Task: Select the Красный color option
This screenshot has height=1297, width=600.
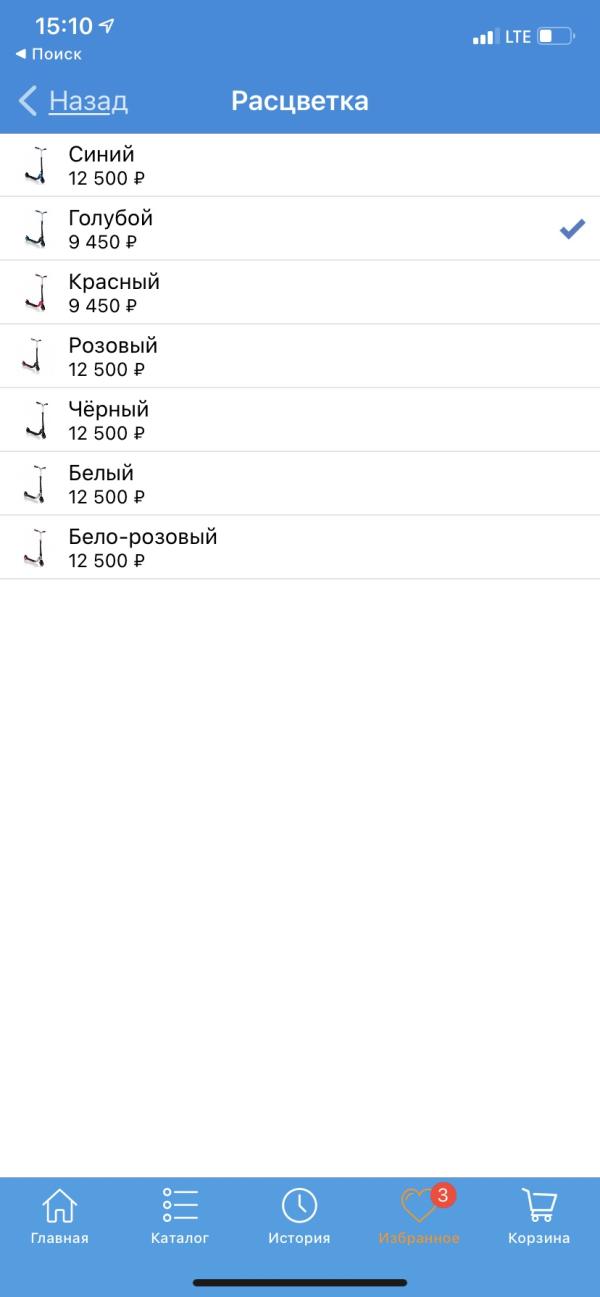Action: [300, 292]
